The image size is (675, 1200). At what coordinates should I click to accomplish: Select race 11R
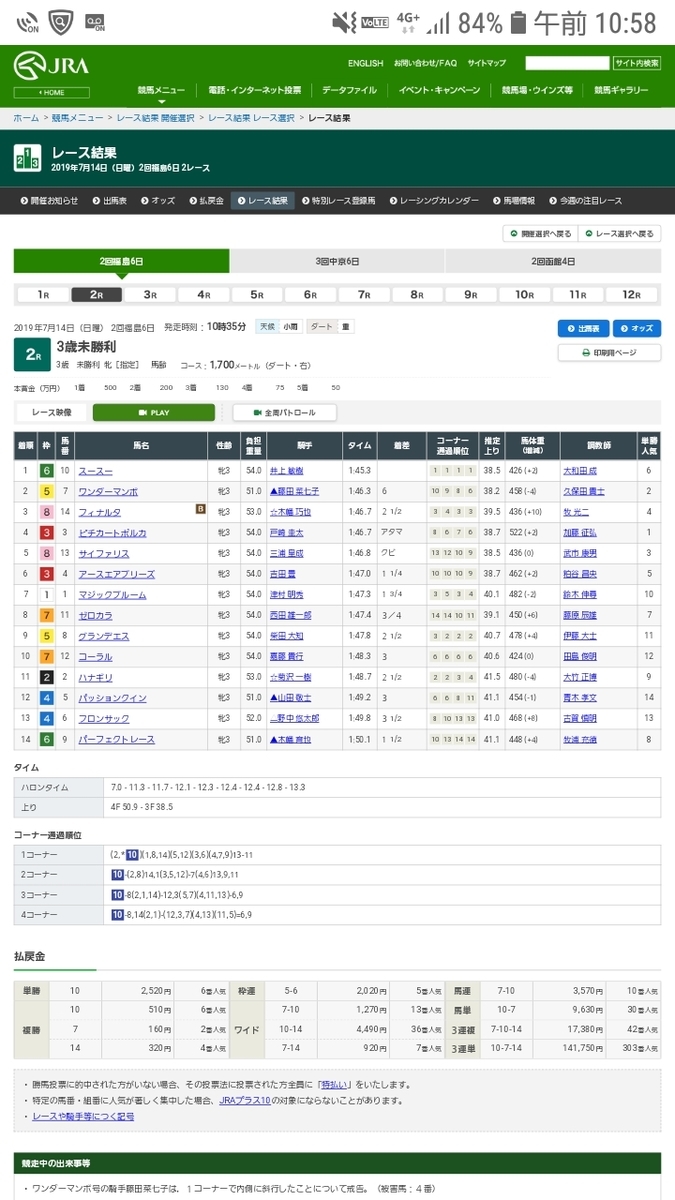(578, 295)
